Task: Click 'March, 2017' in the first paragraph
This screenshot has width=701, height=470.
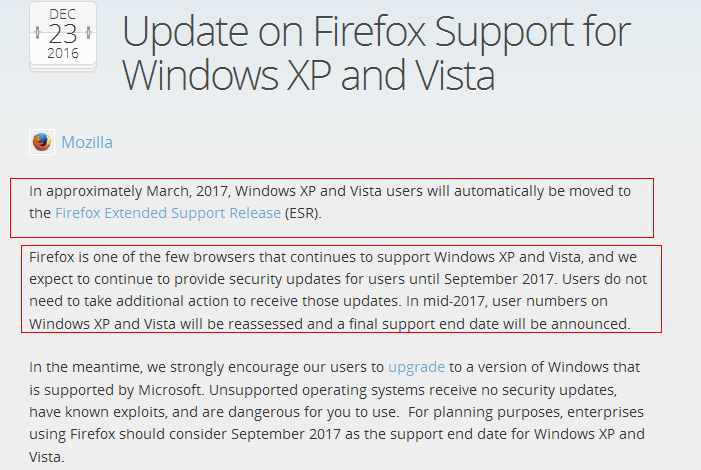Action: pyautogui.click(x=188, y=191)
